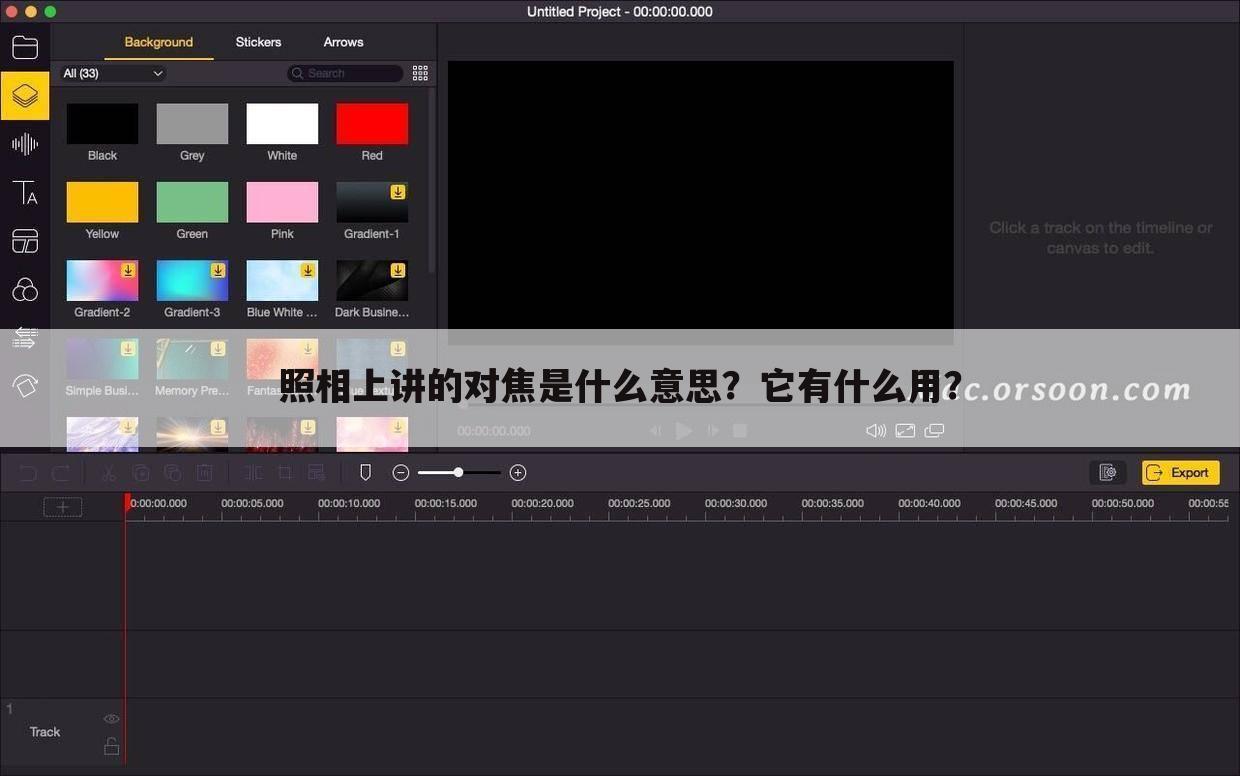The width and height of the screenshot is (1240, 776).
Task: Click the 'Click a track on the timeline' hint
Action: coord(1101,238)
